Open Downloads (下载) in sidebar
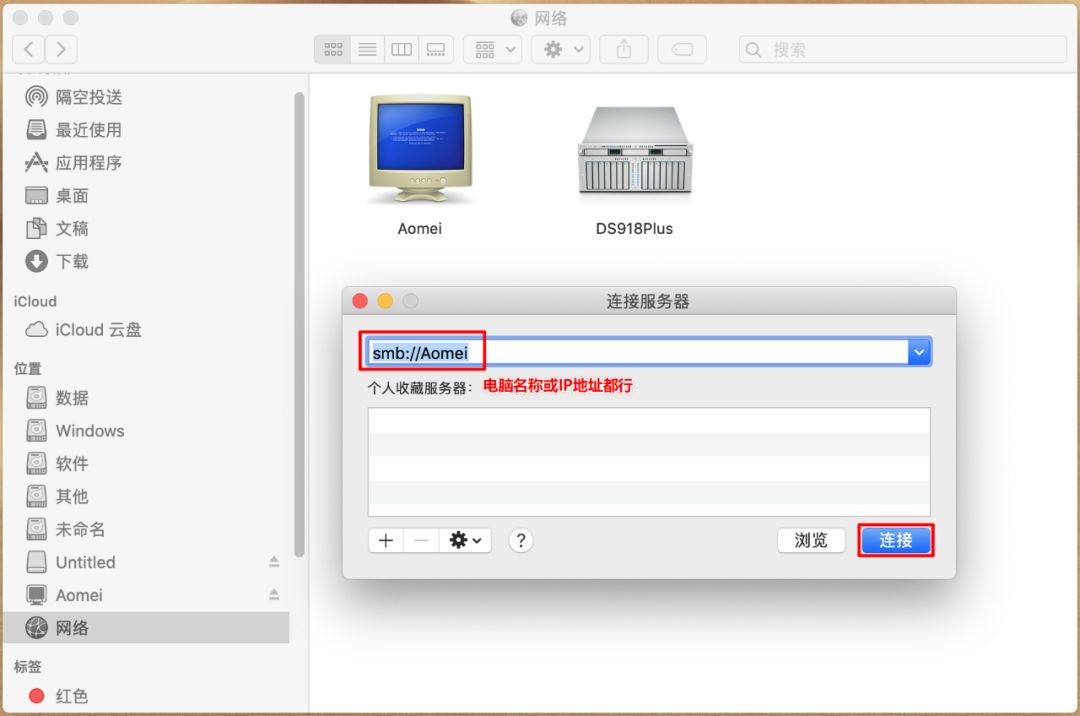The image size is (1080, 716). 146,262
